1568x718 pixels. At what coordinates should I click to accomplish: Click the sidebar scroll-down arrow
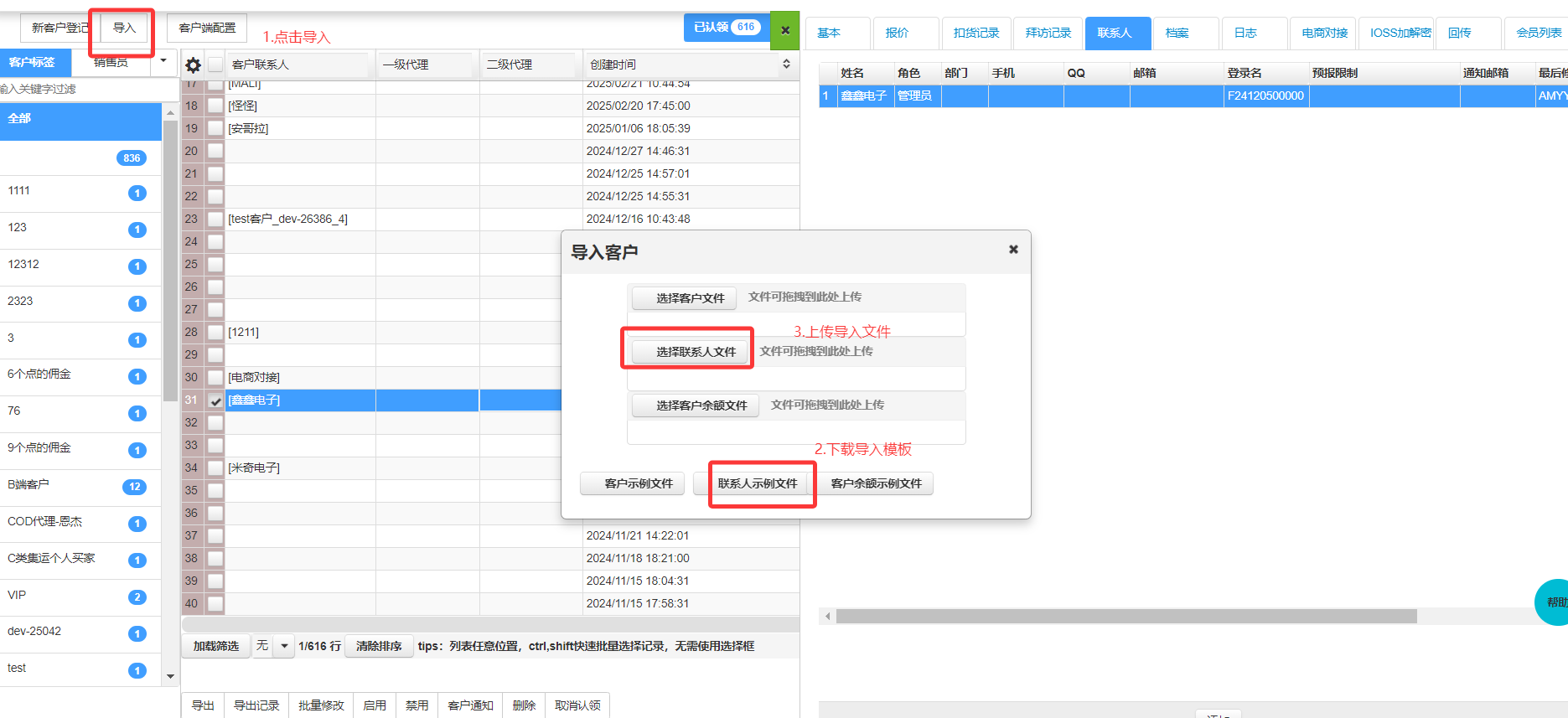[171, 676]
